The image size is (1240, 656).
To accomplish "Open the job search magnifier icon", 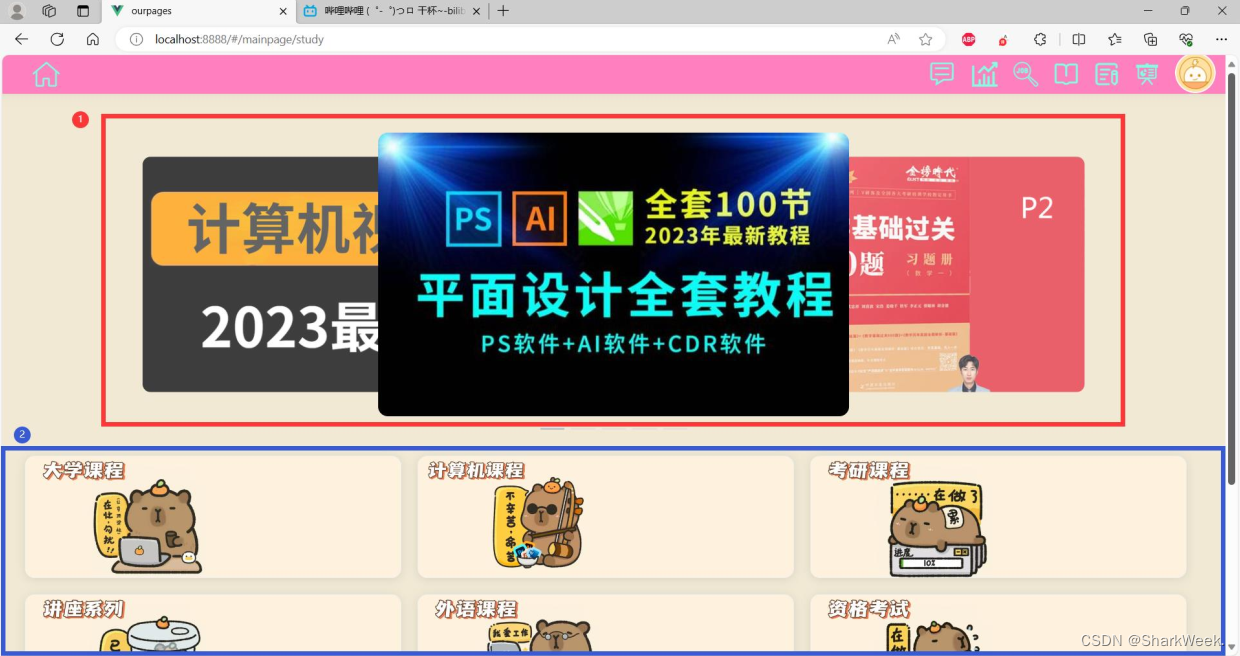I will point(1025,74).
